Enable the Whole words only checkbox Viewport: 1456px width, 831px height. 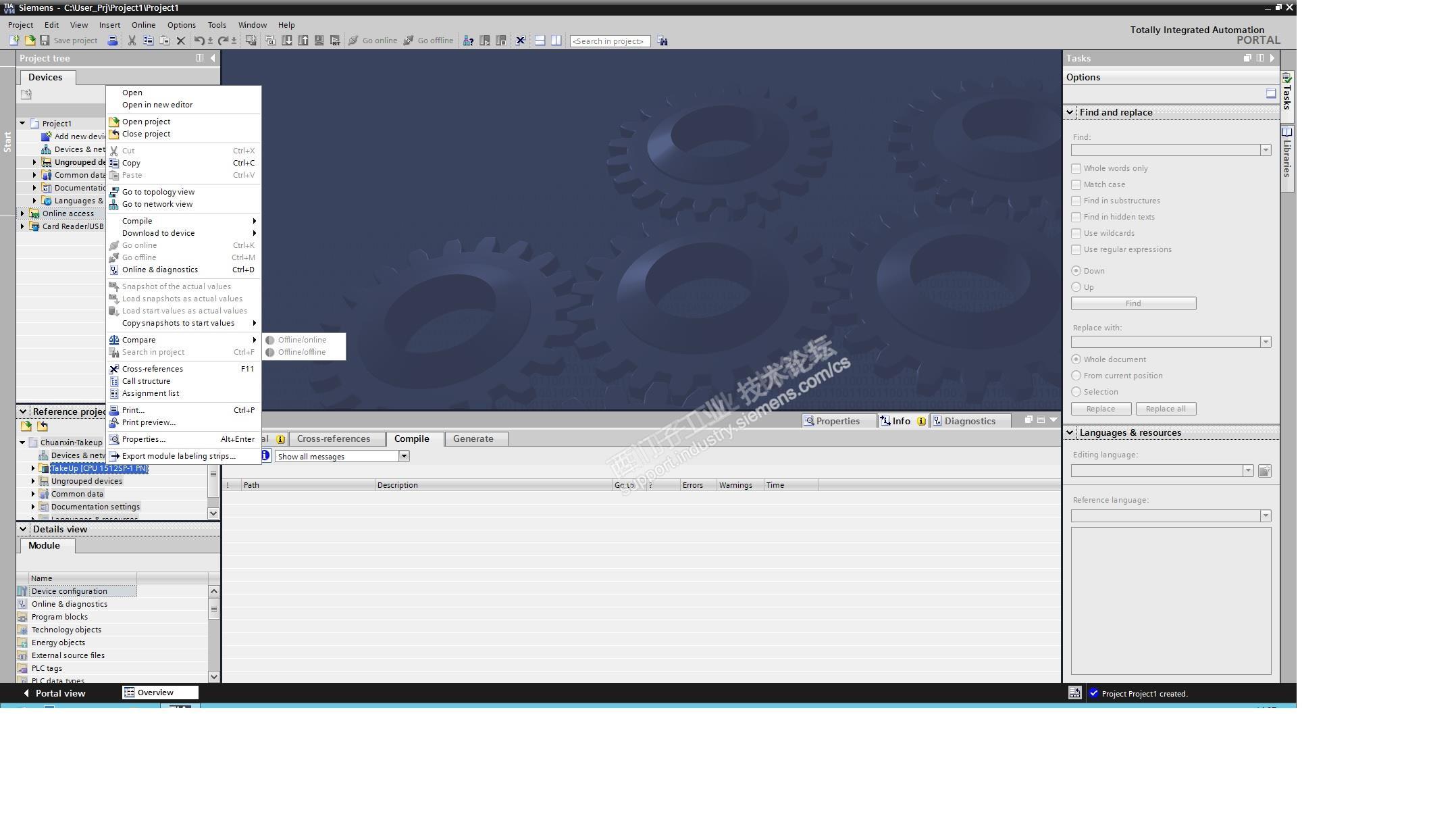point(1076,168)
